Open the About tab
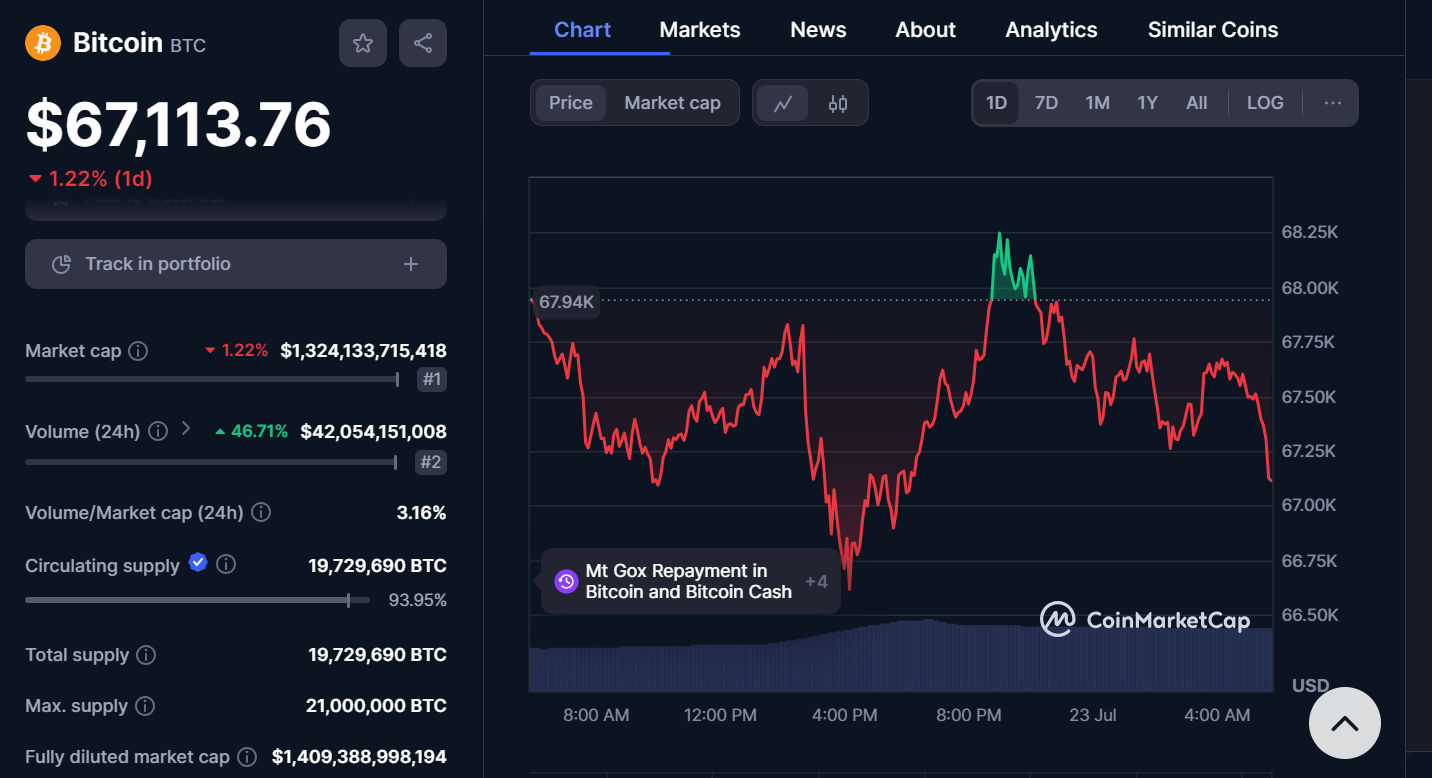The width and height of the screenshot is (1432, 778). pos(926,30)
